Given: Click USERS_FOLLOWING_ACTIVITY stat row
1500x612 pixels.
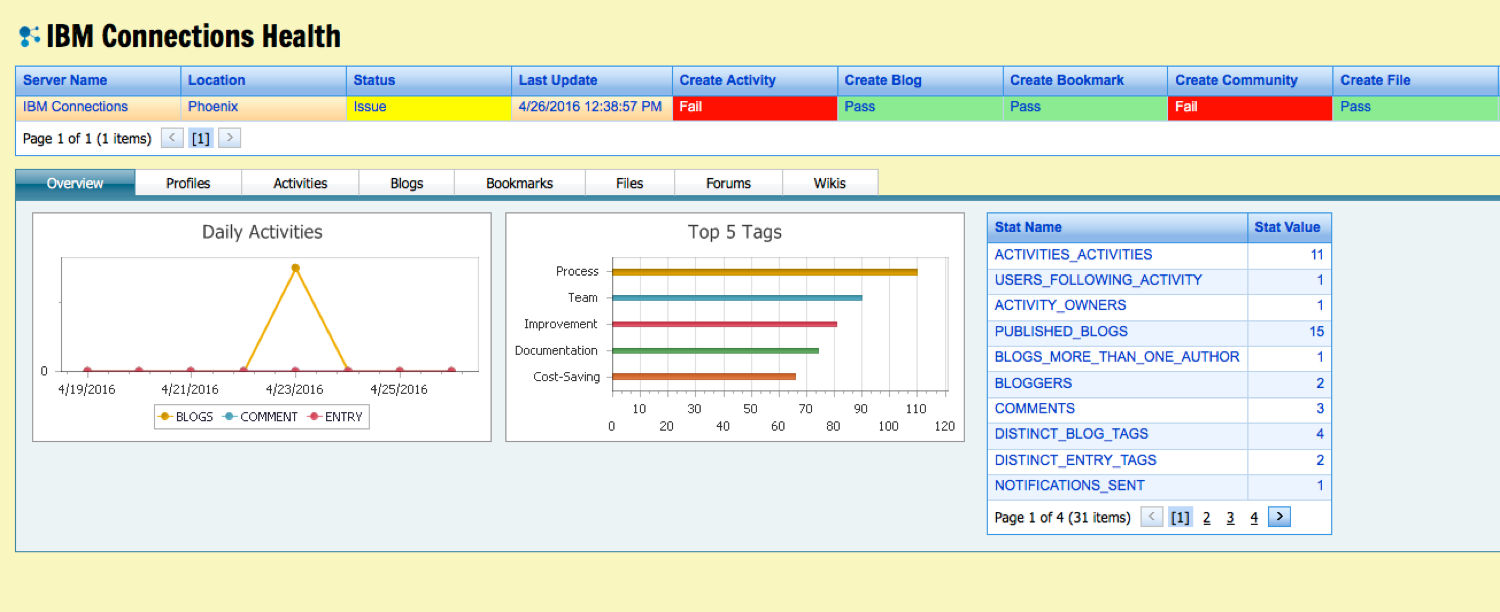Looking at the screenshot, I should click(1159, 280).
